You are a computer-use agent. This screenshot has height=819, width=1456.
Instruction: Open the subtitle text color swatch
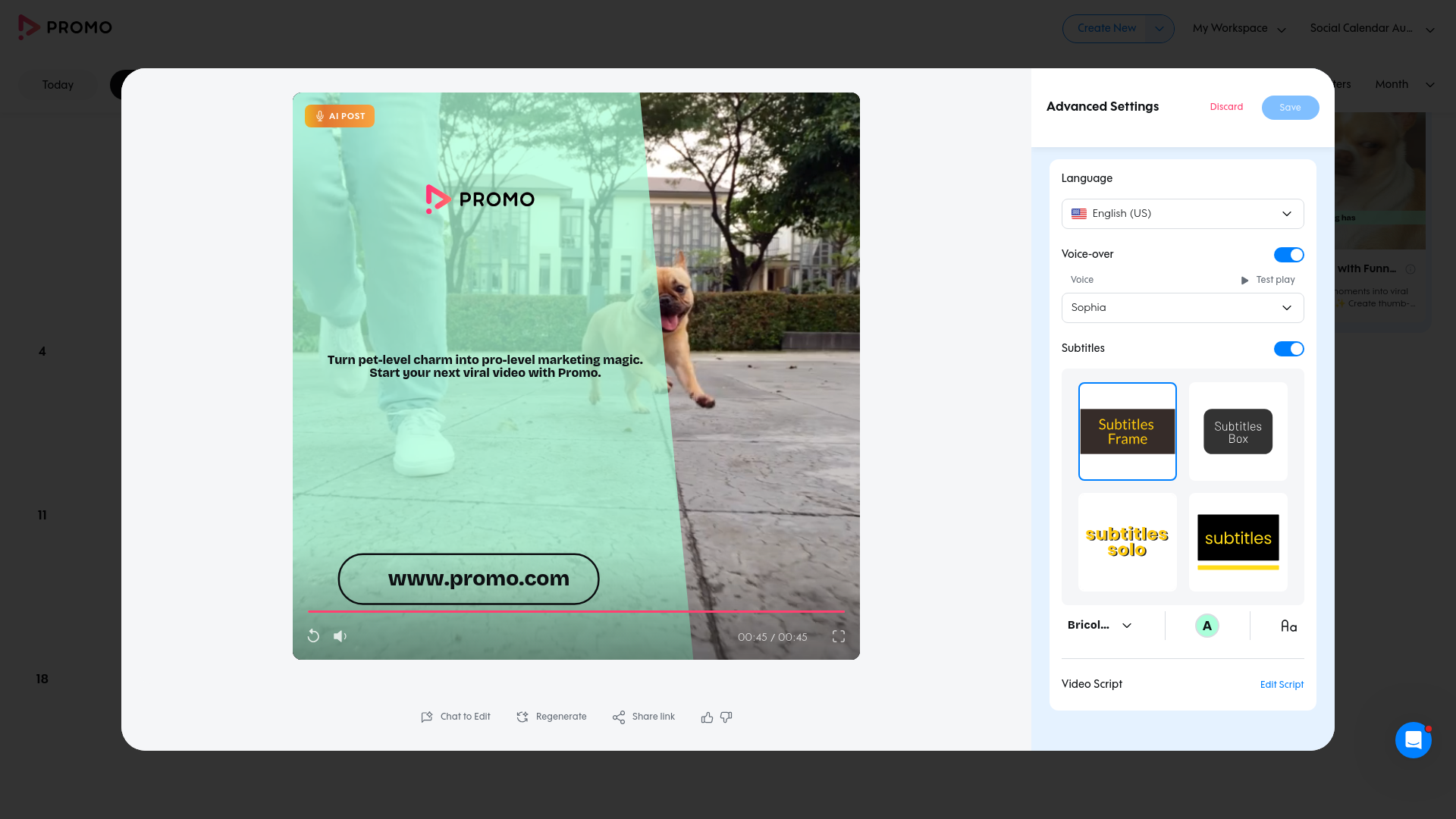point(1207,626)
